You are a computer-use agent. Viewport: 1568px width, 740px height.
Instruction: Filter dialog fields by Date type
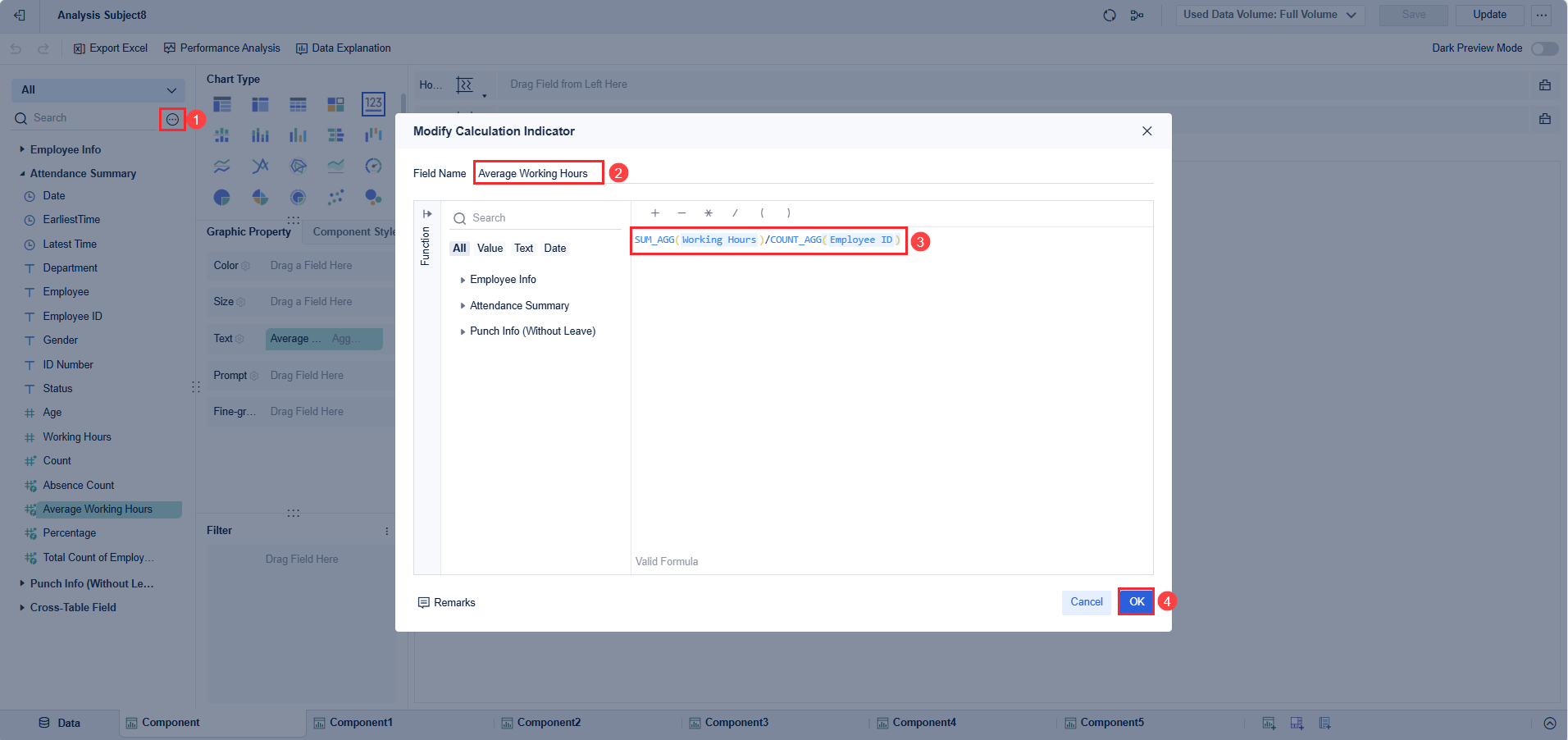pos(555,249)
